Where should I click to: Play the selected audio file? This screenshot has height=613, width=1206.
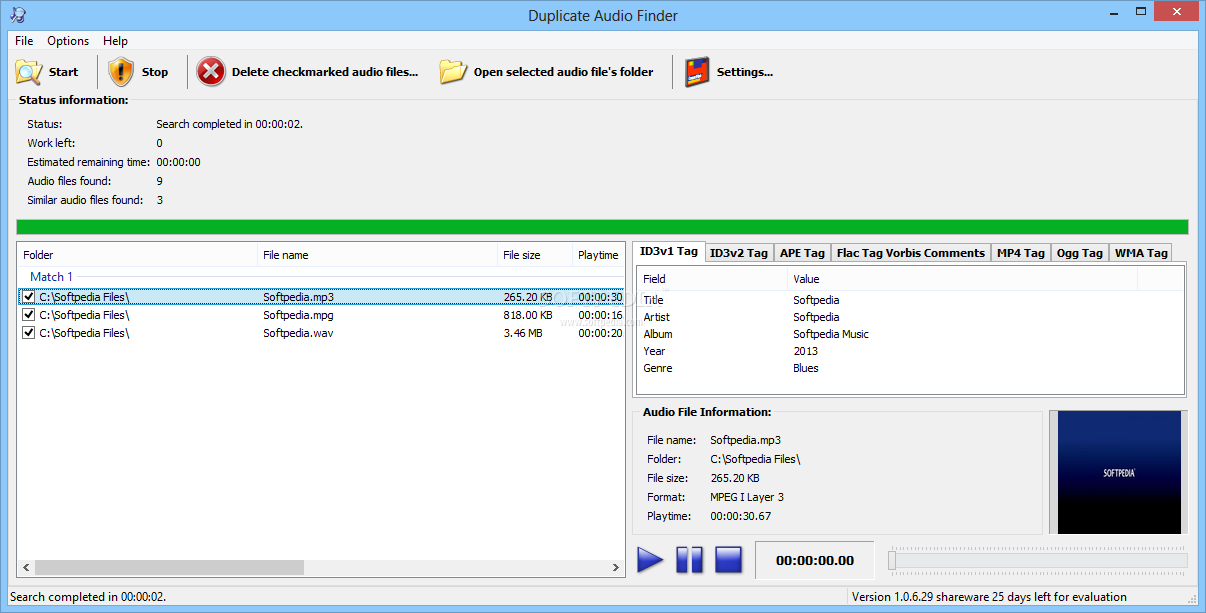pos(650,560)
